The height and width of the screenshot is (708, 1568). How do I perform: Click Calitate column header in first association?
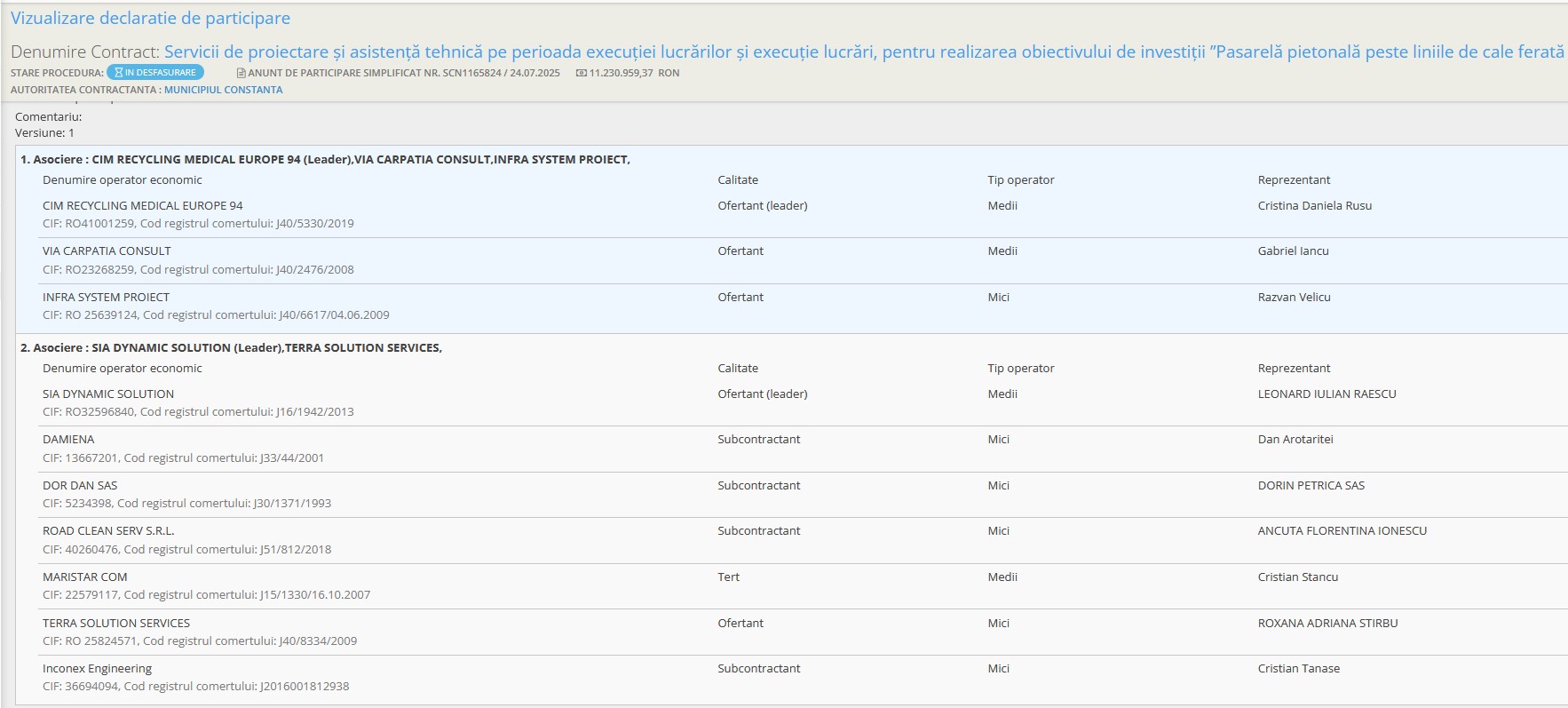click(738, 179)
